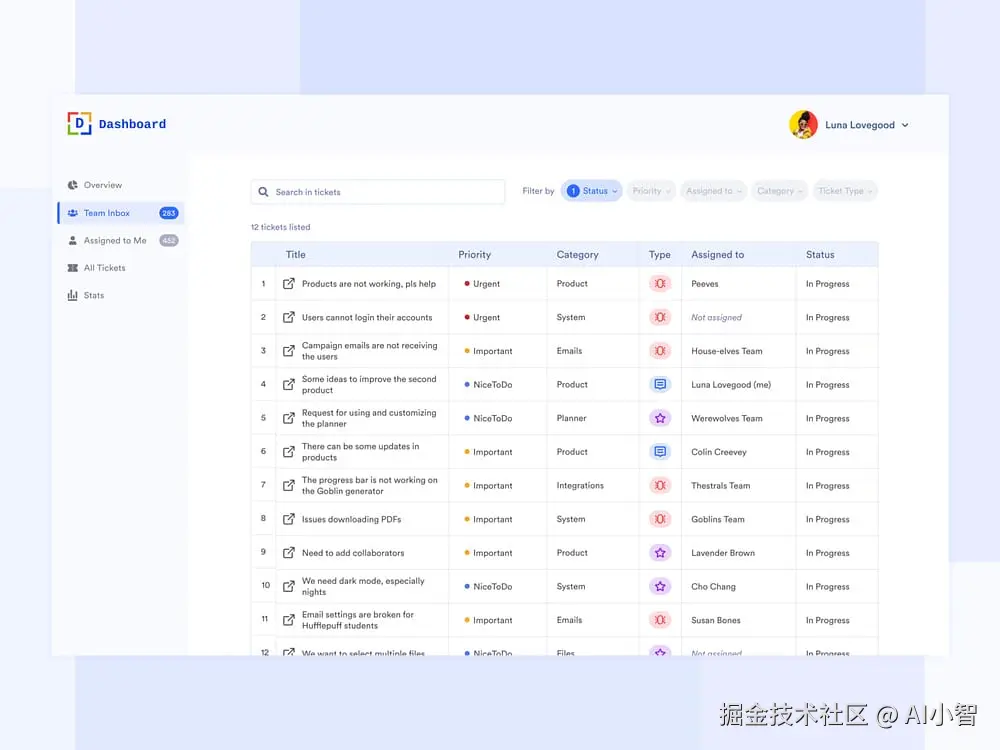Open the ticket 'Products are not working, pls help'
Image resolution: width=1000 pixels, height=750 pixels.
pos(289,284)
